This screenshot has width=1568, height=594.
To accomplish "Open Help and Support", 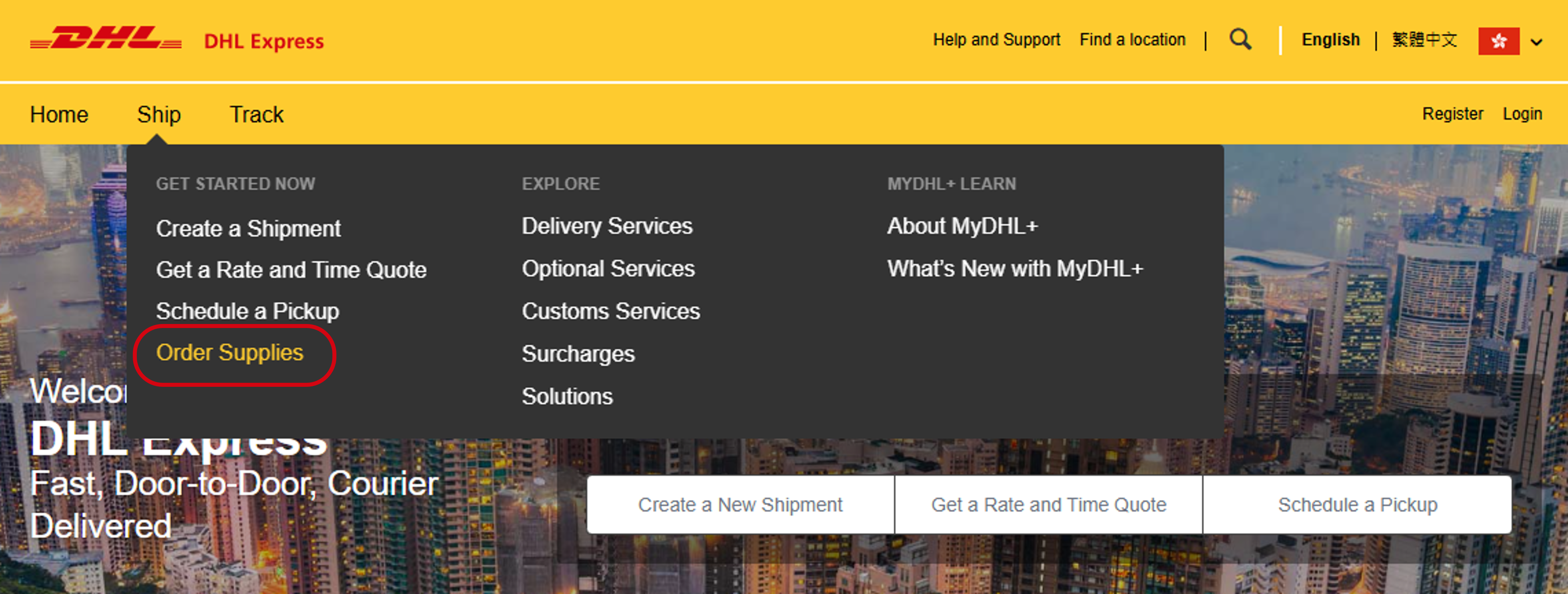I will coord(996,40).
